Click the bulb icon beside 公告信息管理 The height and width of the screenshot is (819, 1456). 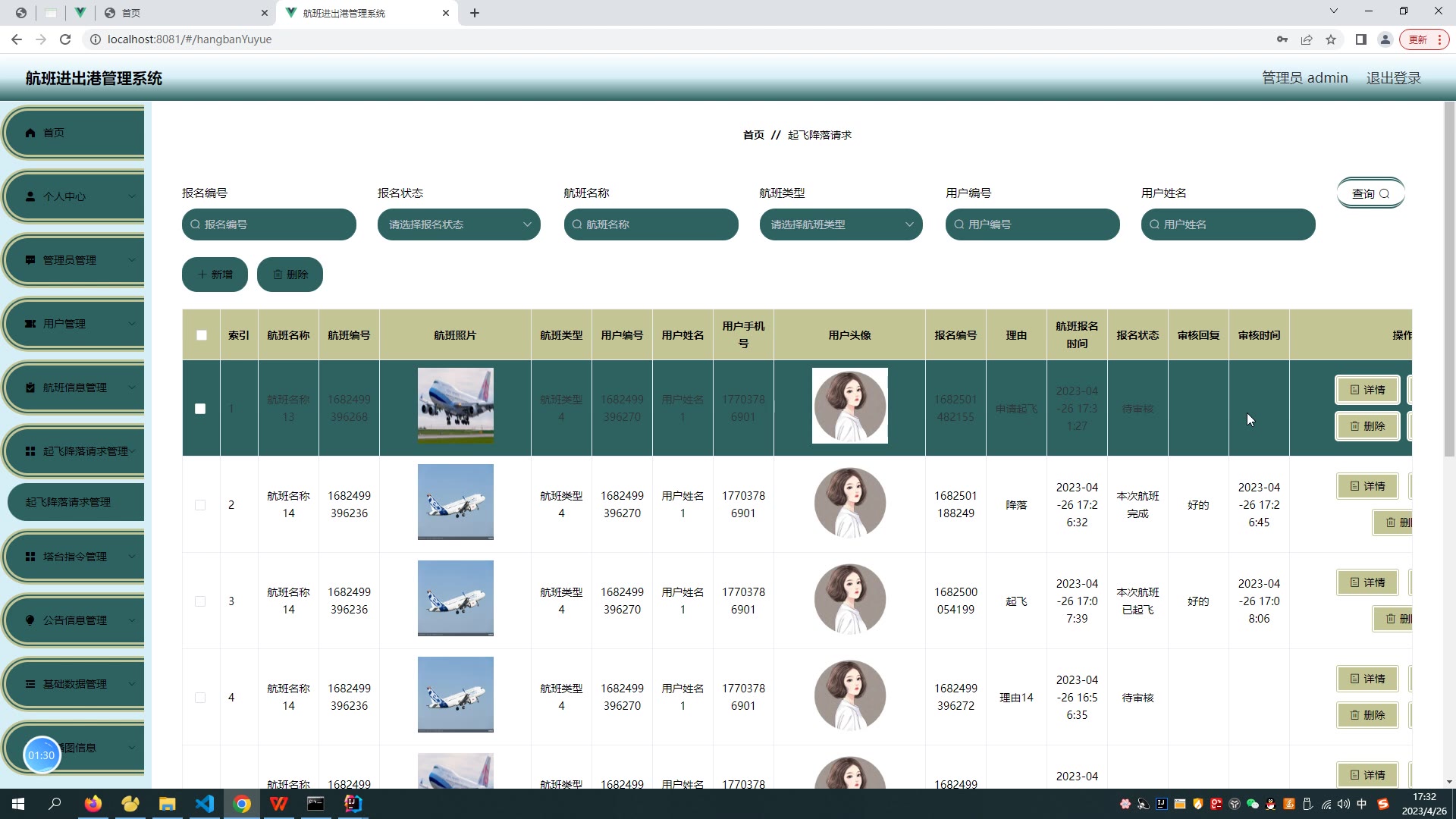click(30, 620)
